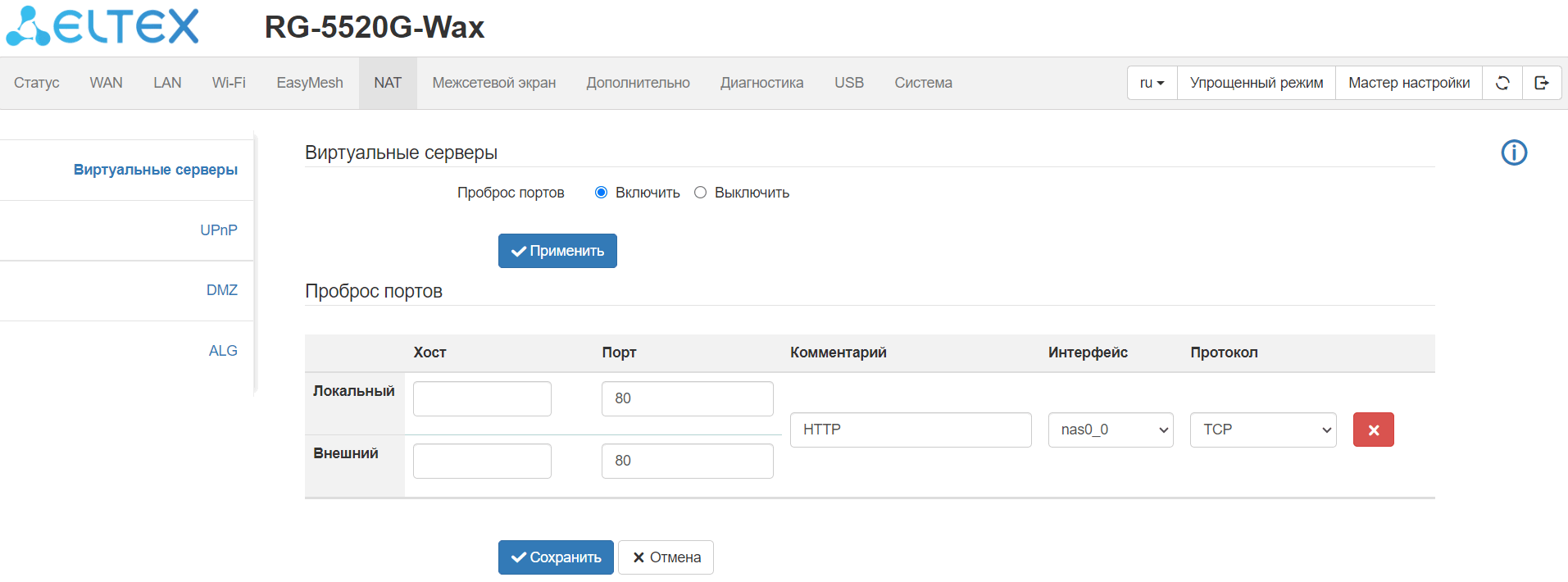Click the refresh icon in top bar
Screen dimensions: 1568x582
1502,83
